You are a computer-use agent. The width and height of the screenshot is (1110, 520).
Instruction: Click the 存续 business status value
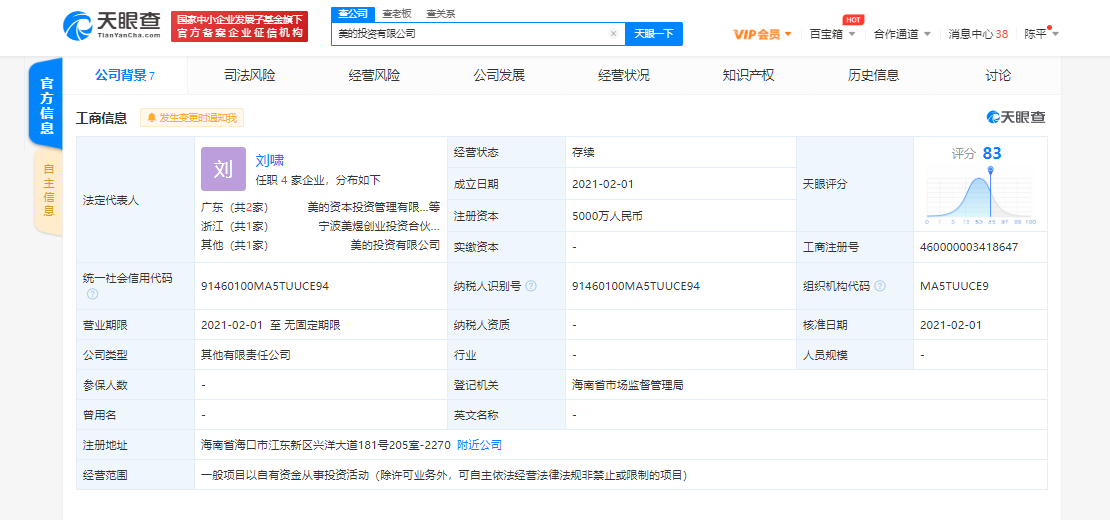[583, 152]
